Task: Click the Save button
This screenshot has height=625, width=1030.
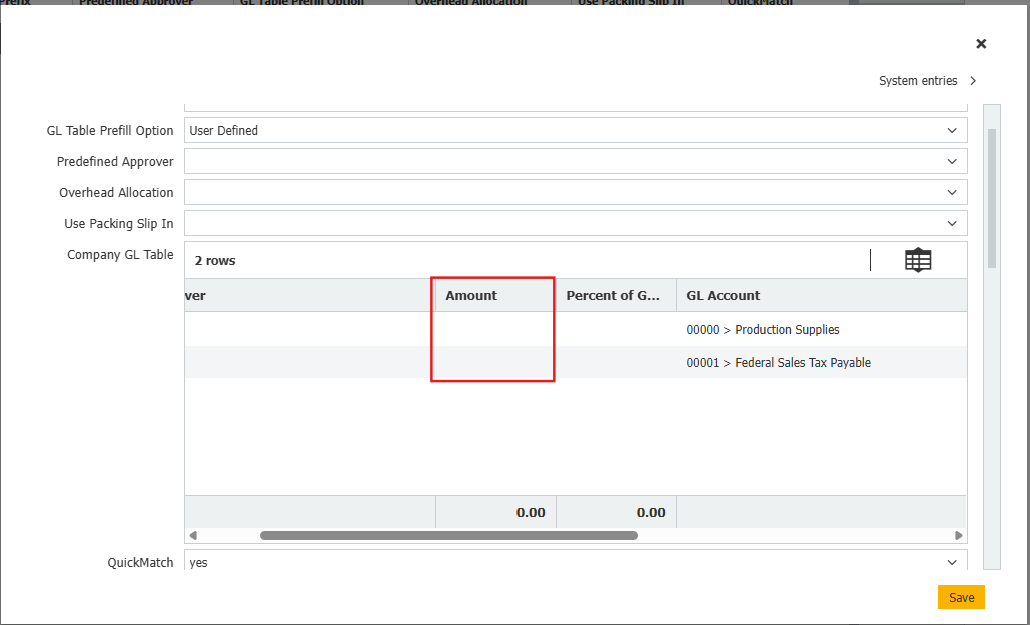Action: (961, 597)
